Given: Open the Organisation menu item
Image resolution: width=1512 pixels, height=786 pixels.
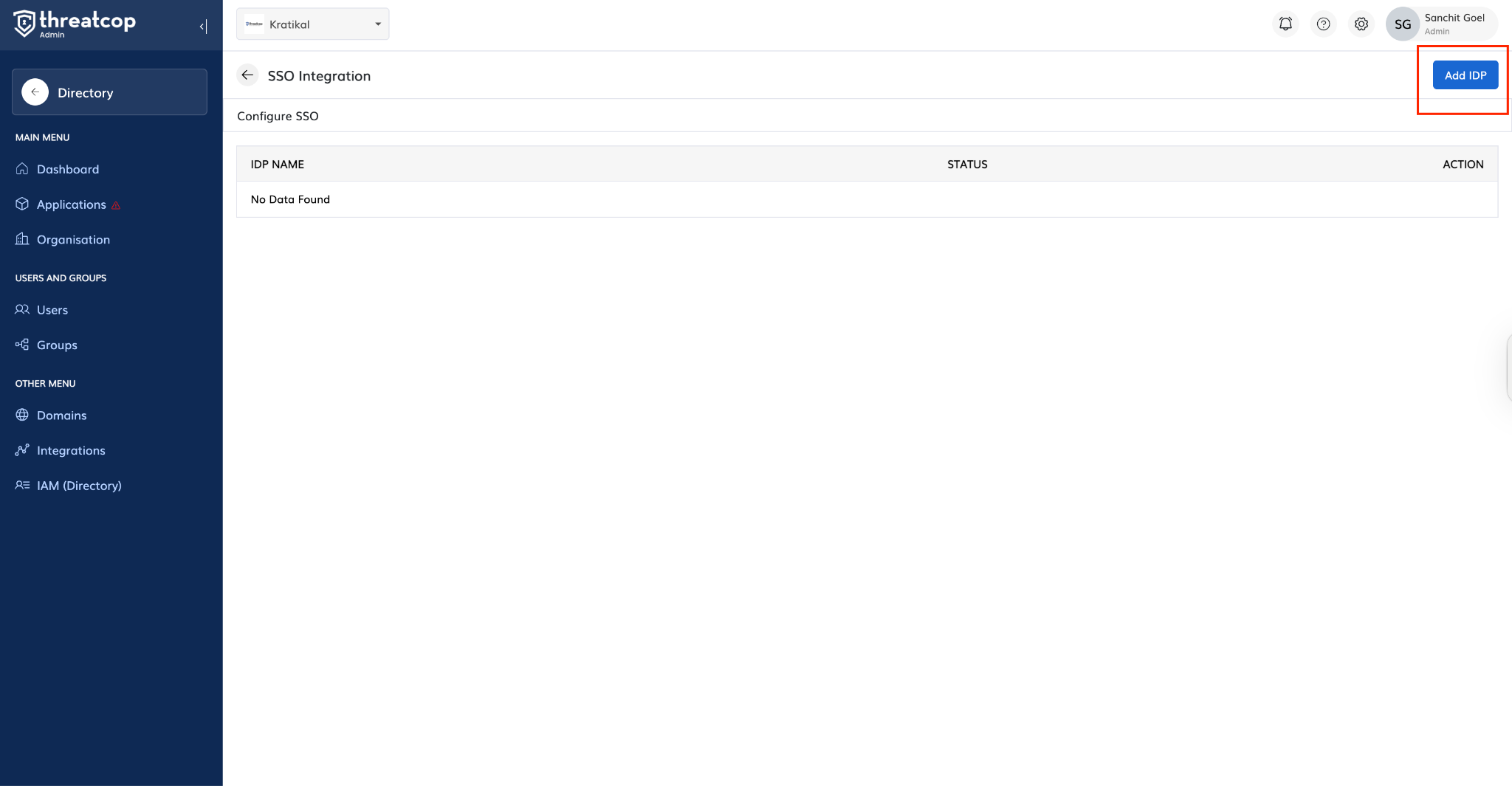Looking at the screenshot, I should click(x=73, y=240).
